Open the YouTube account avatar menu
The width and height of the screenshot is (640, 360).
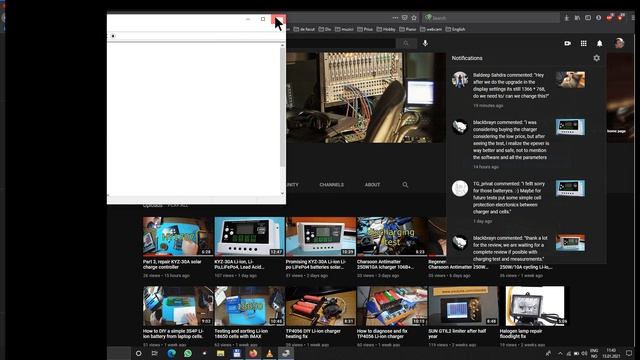pos(619,43)
